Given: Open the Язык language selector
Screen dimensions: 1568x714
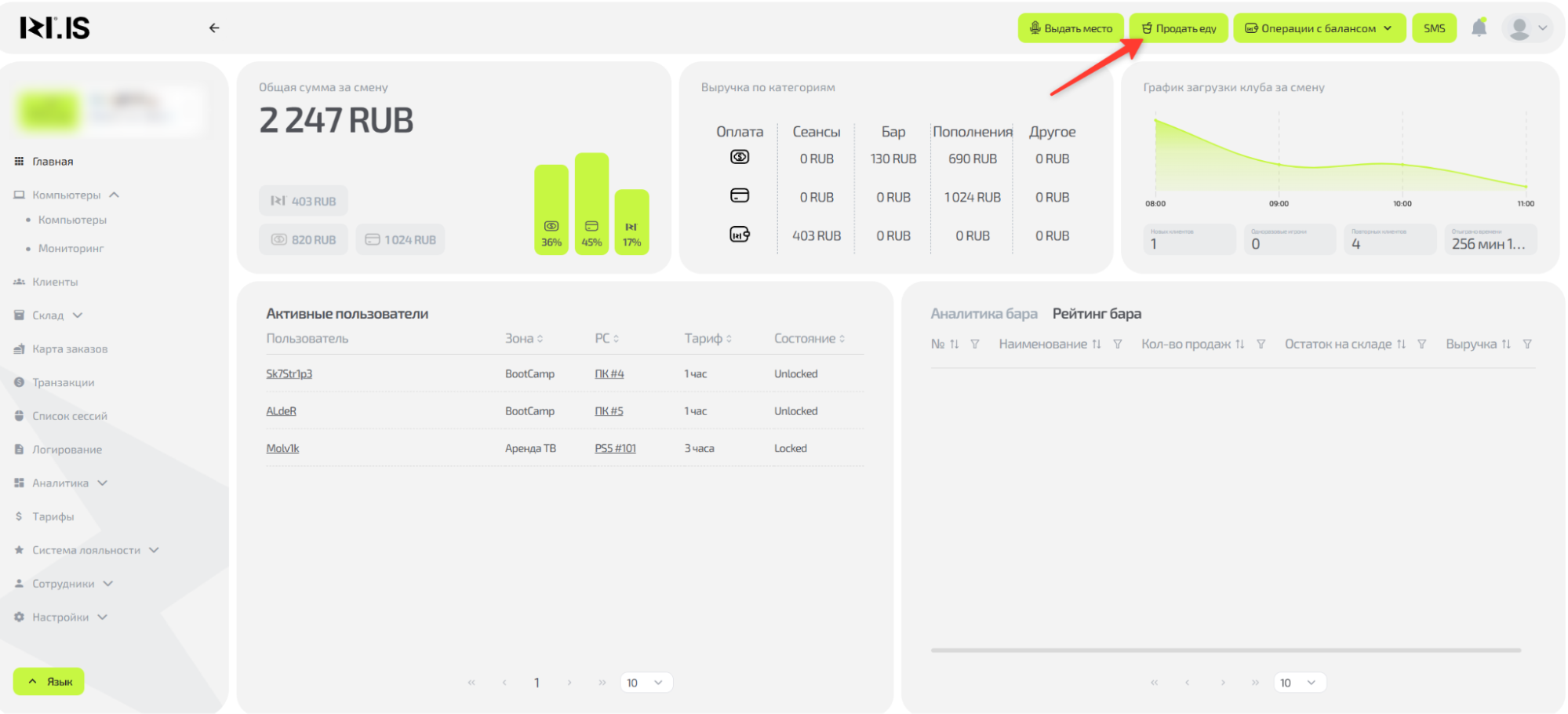Looking at the screenshot, I should 49,682.
